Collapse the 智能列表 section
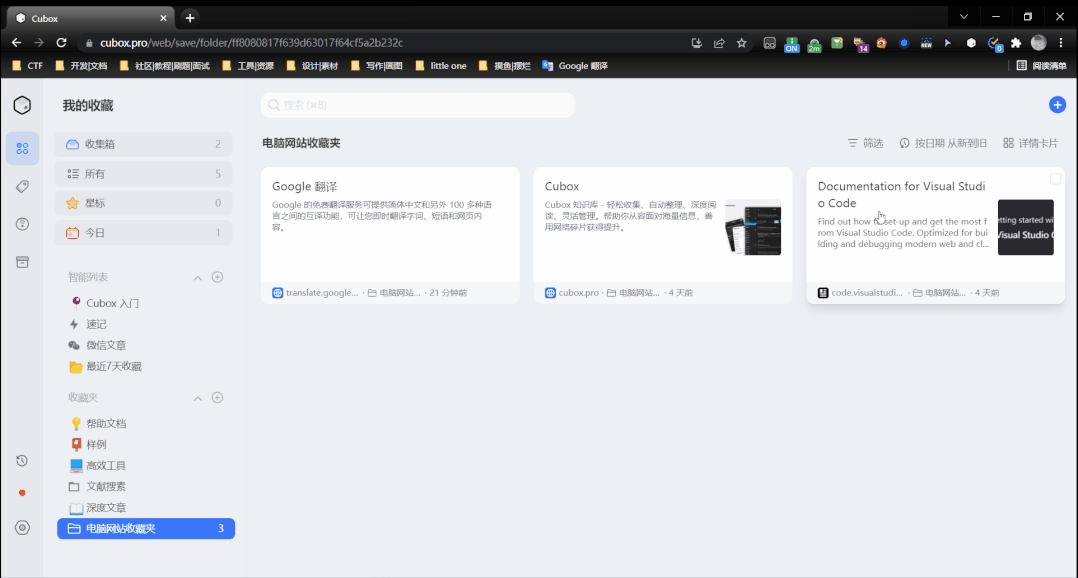 197,278
